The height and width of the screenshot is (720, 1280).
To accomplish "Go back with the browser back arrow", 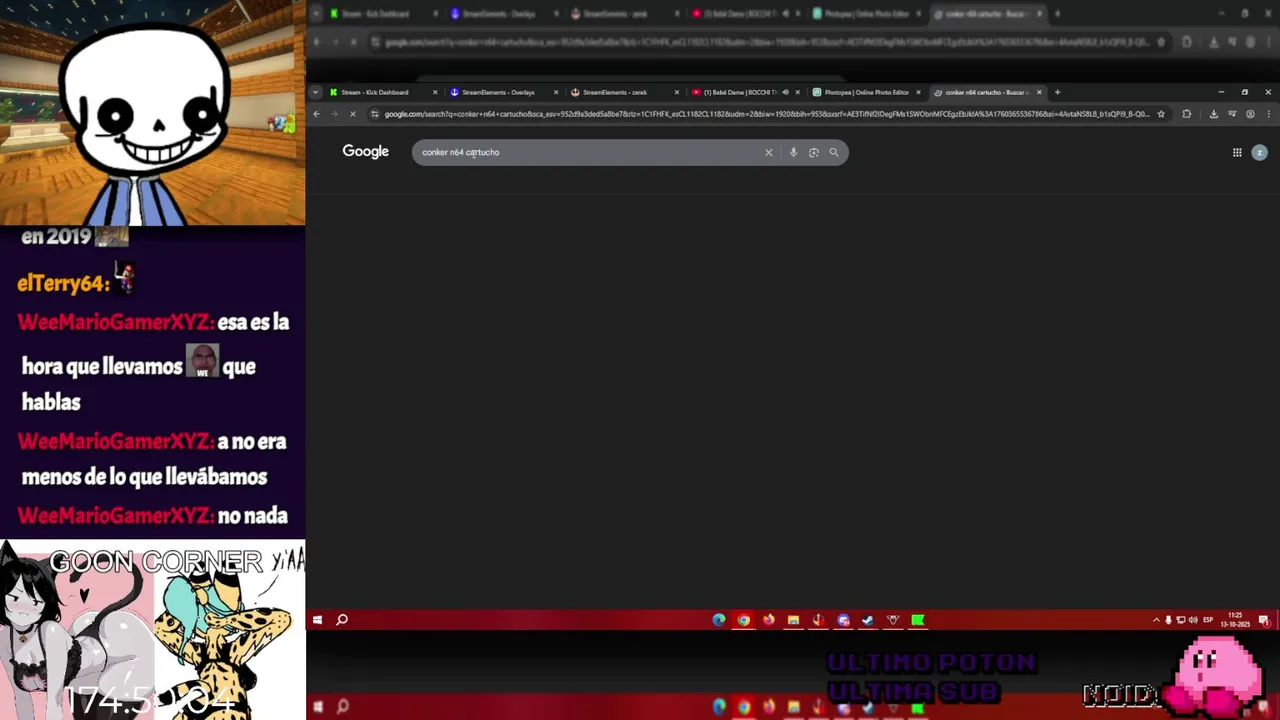I will click(316, 114).
